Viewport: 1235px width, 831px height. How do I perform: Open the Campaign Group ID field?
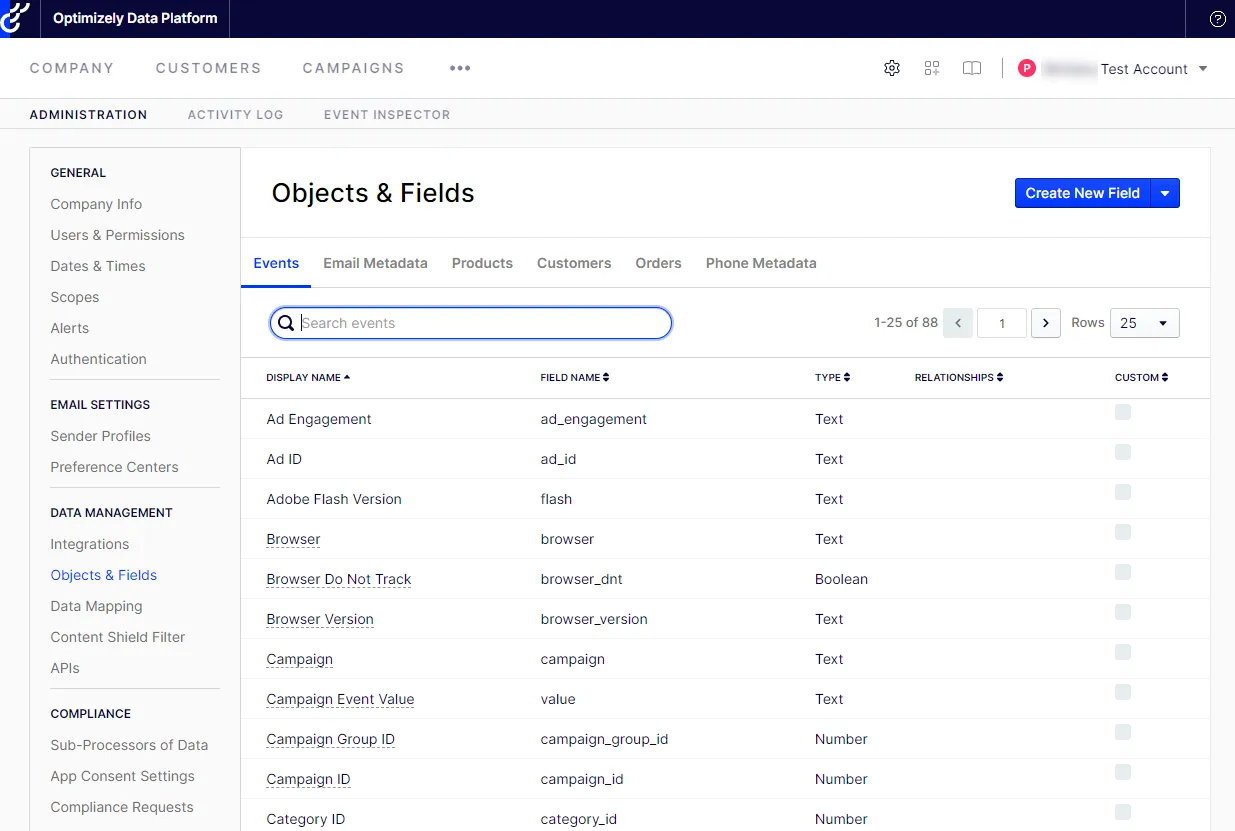coord(330,739)
